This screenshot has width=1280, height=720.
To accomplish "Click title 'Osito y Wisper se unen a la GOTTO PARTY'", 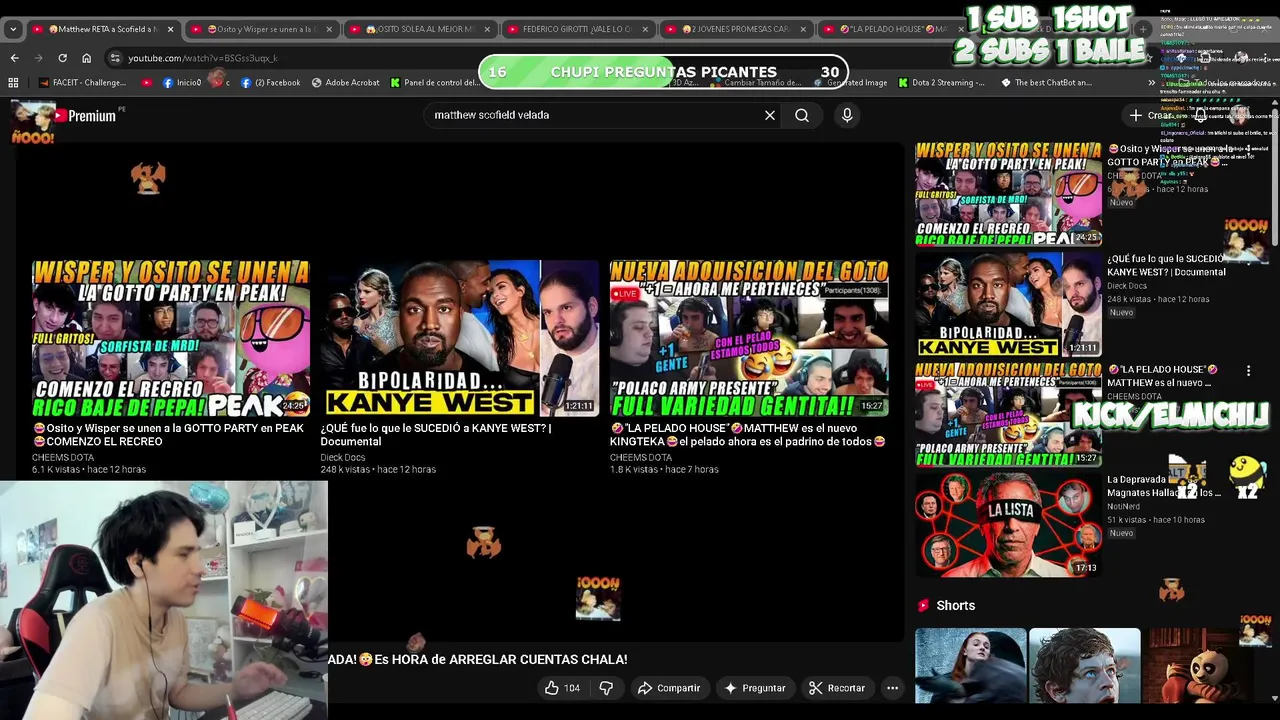I will point(168,435).
